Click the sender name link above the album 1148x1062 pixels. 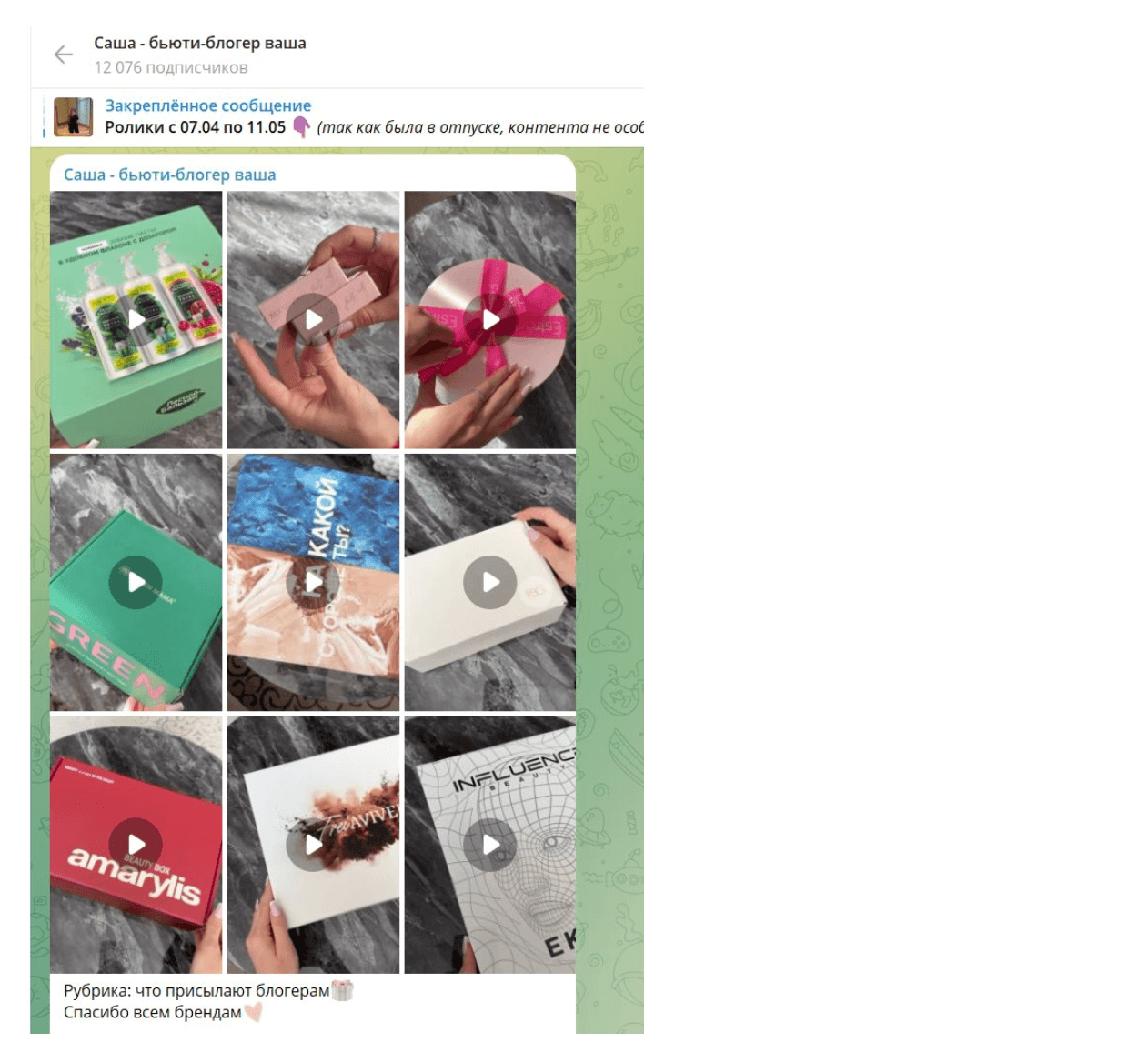[x=169, y=175]
